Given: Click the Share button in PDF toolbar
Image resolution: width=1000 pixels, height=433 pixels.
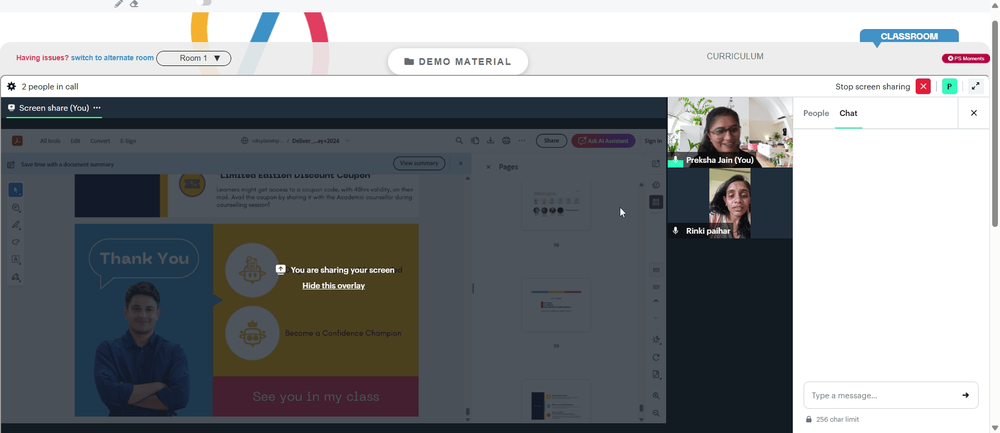Looking at the screenshot, I should pyautogui.click(x=551, y=141).
